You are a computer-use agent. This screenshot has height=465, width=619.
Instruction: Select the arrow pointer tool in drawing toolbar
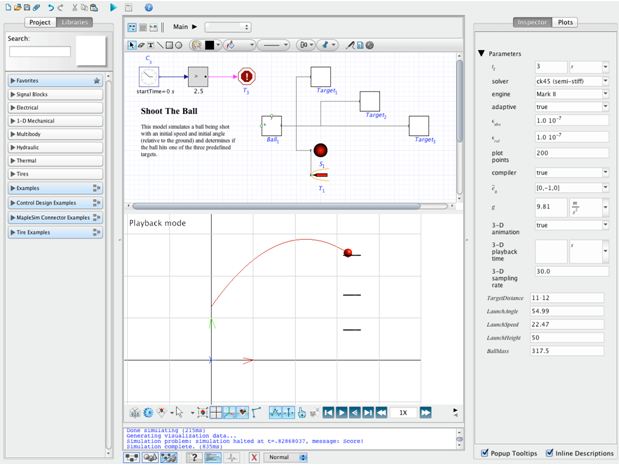coord(132,45)
